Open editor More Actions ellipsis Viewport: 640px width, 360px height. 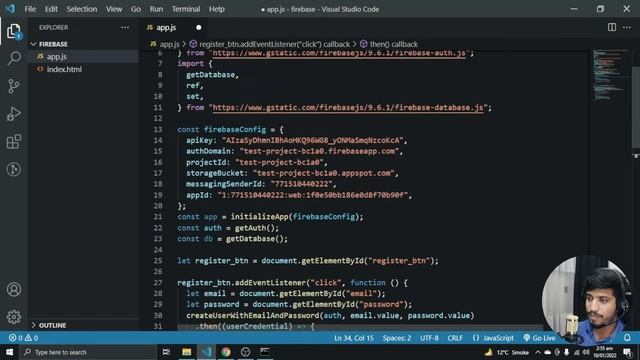point(627,27)
